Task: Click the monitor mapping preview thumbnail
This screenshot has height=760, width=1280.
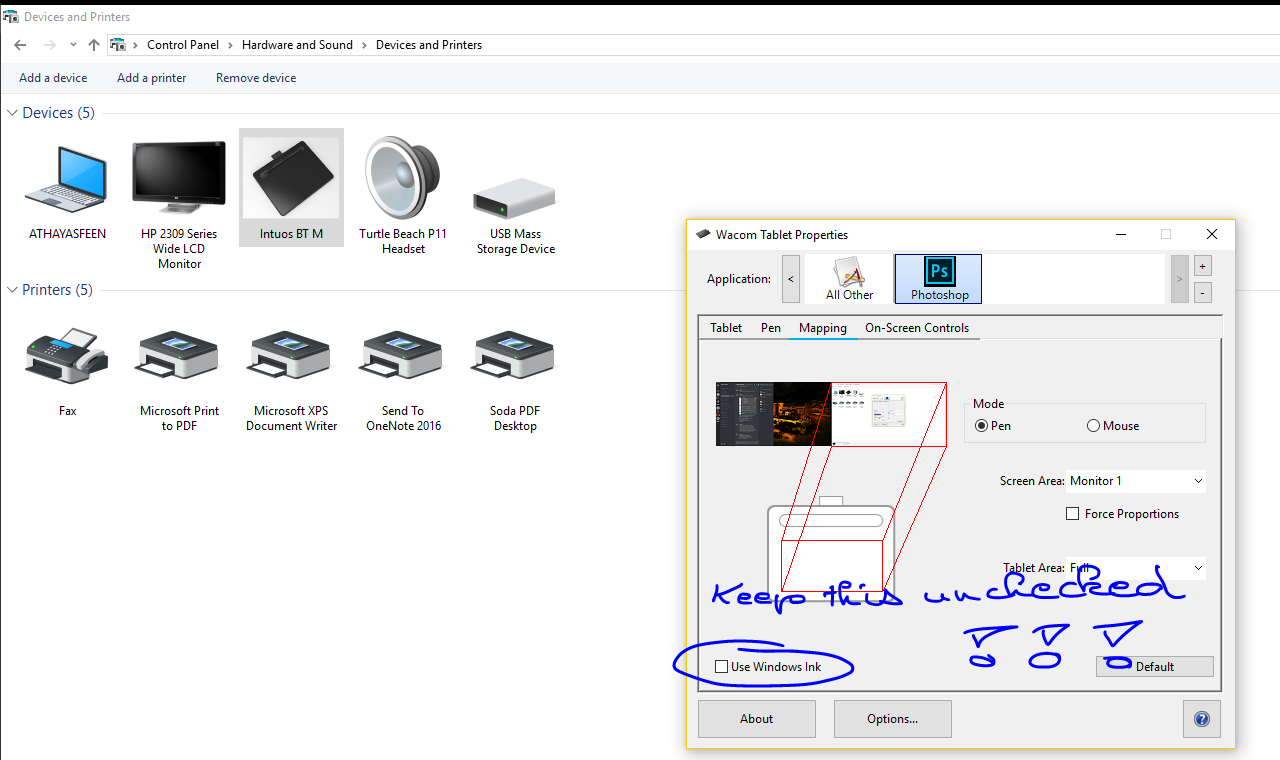Action: click(831, 414)
